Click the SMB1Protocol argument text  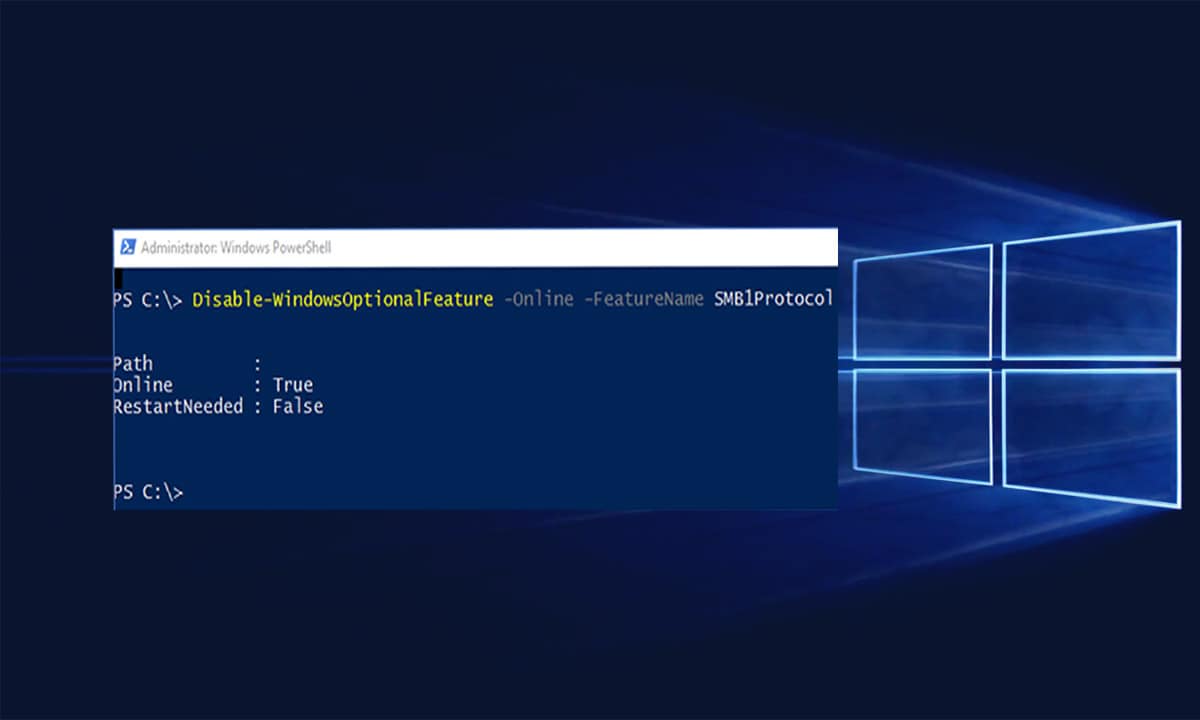(x=773, y=299)
